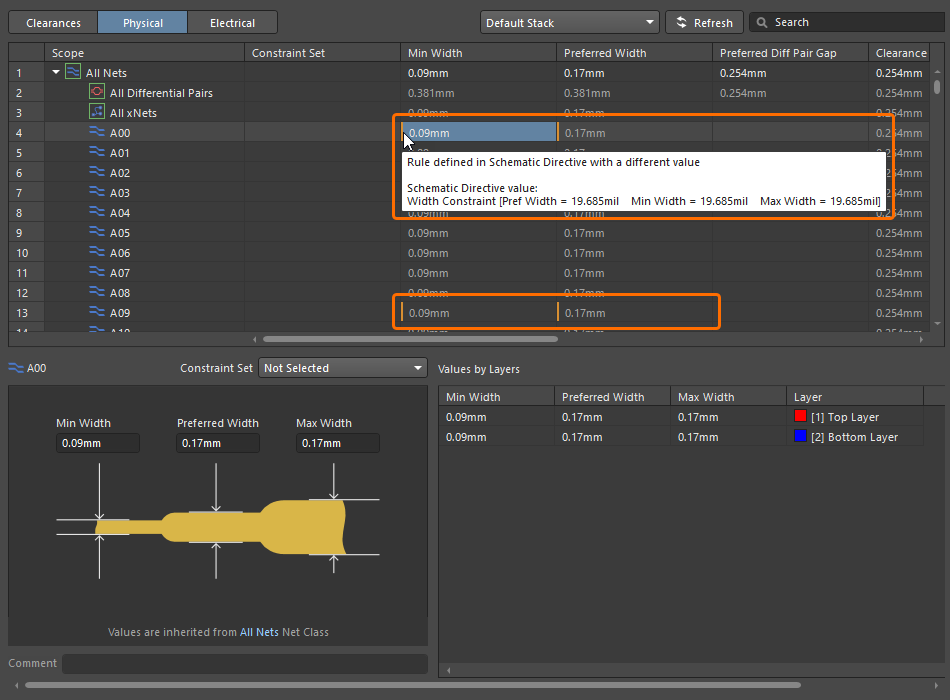This screenshot has width=950, height=700.
Task: Click the All Differential Pairs icon
Action: (x=96, y=92)
